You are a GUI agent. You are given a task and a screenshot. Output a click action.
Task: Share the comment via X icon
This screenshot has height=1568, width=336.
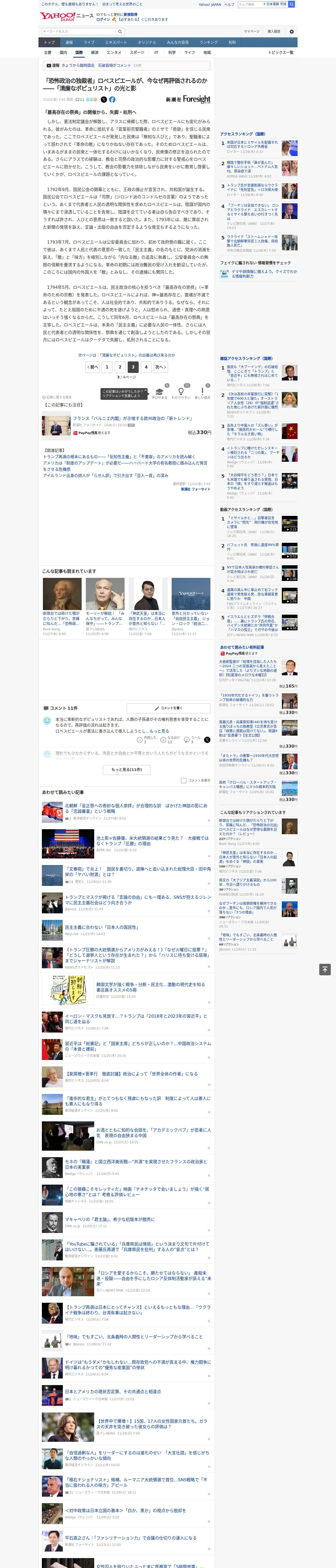(x=207, y=740)
